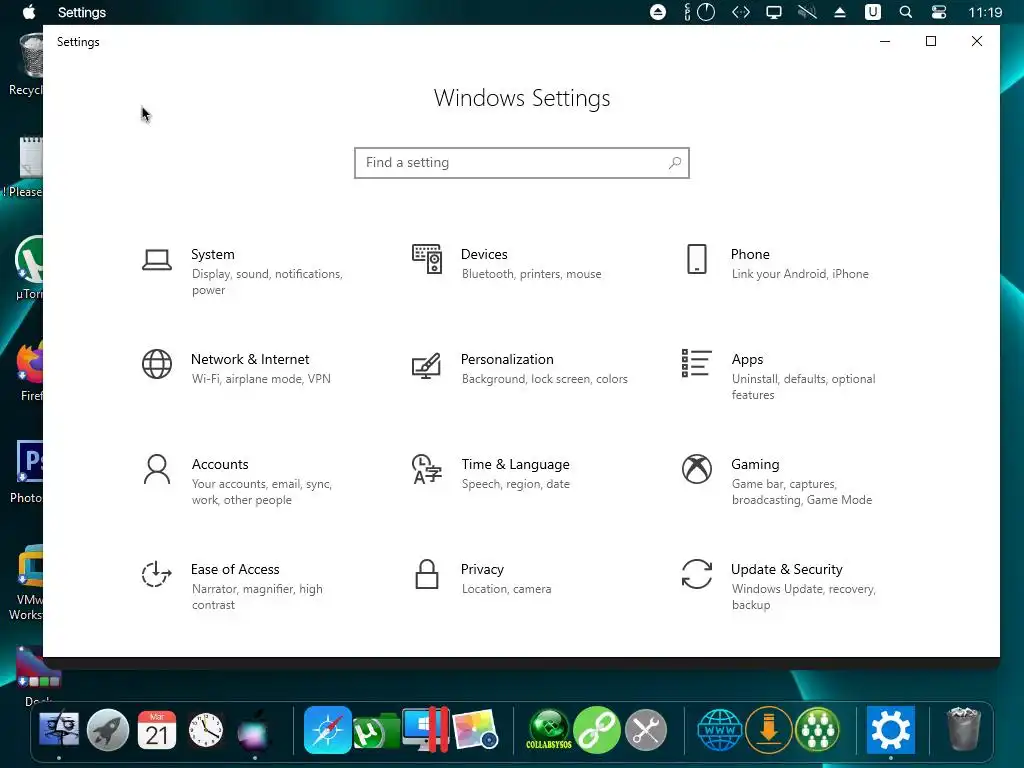This screenshot has width=1024, height=768.
Task: Open the Apps list icon
Action: 697,363
